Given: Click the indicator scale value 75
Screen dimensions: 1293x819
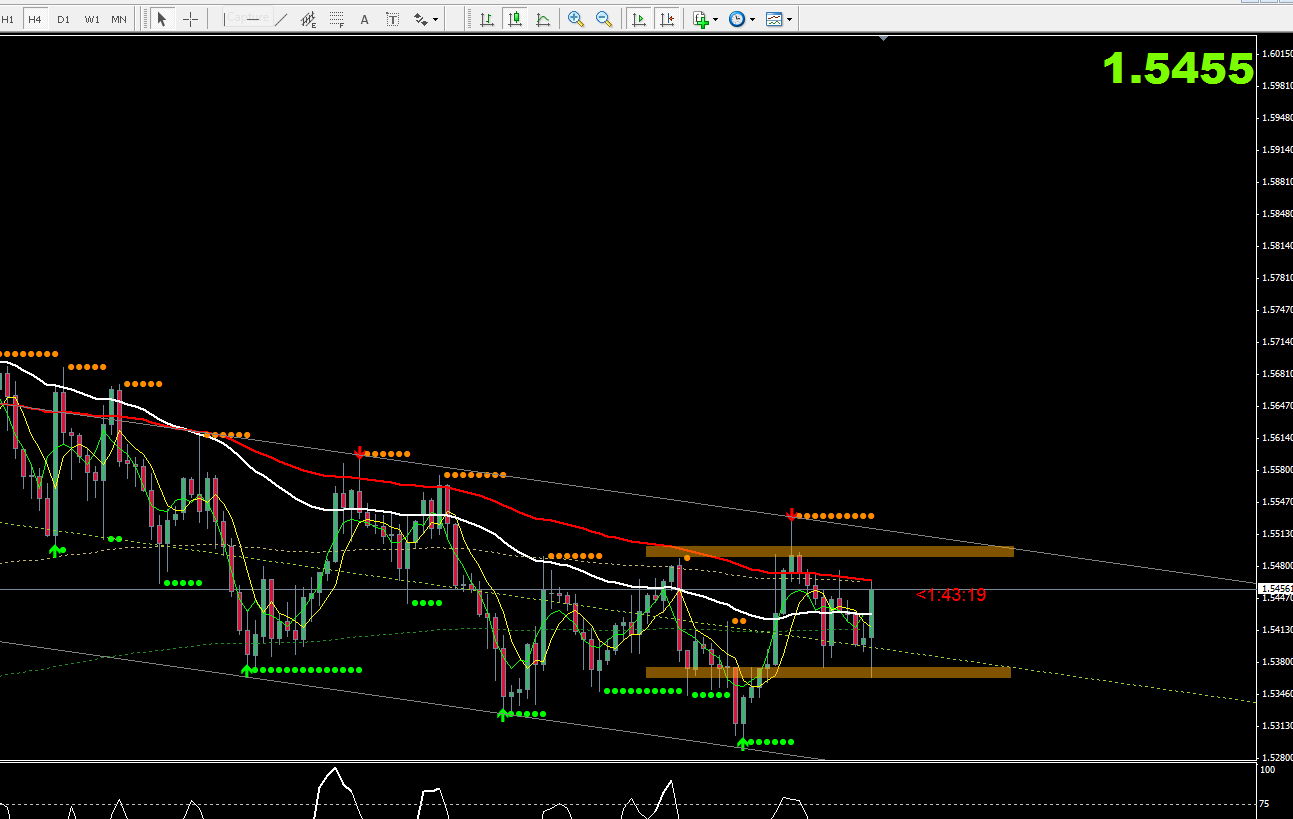Looking at the screenshot, I should click(x=1265, y=804).
